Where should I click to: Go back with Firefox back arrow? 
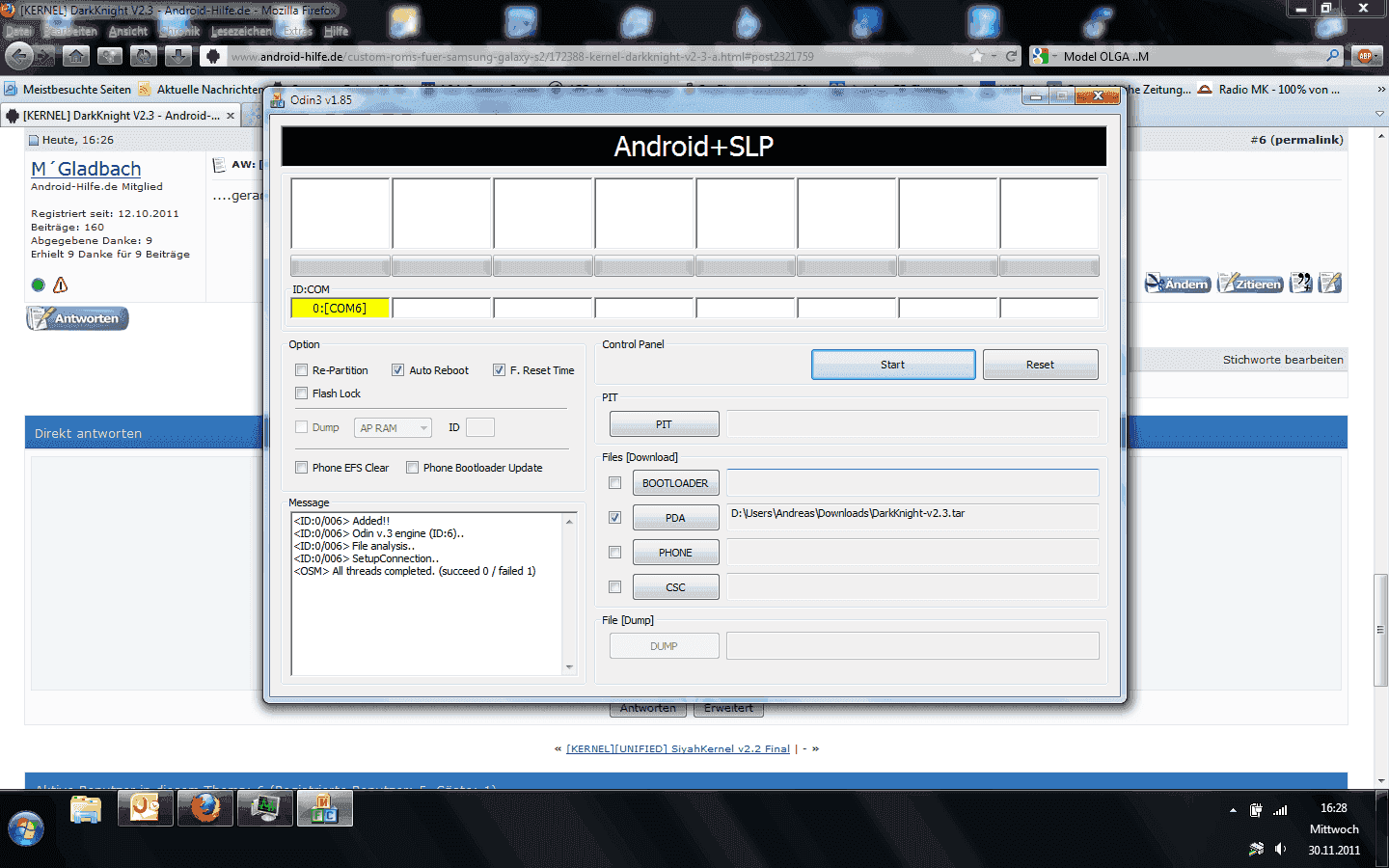[x=20, y=56]
